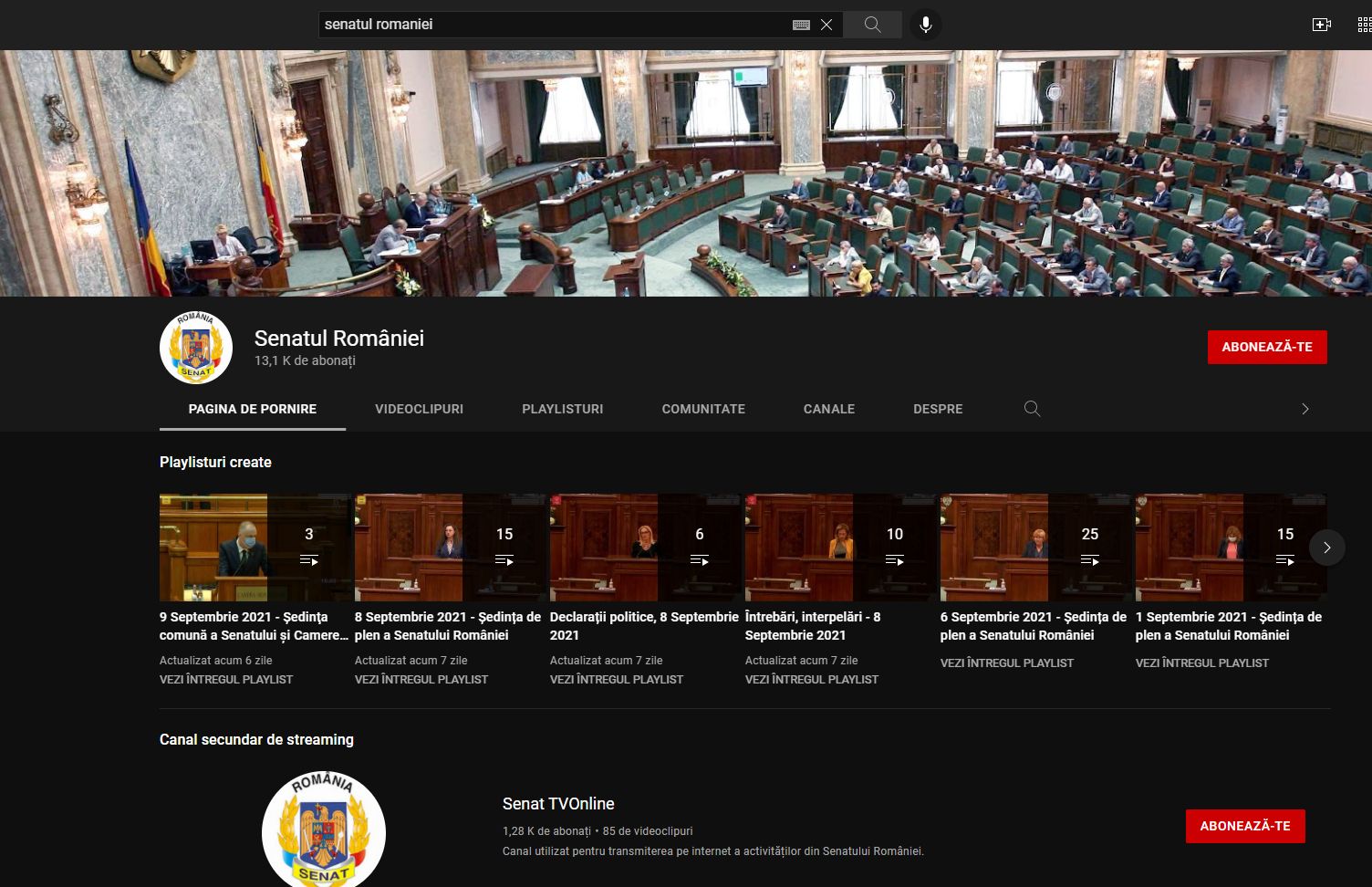Image resolution: width=1372 pixels, height=887 pixels.
Task: Click the Senate chamber channel banner image
Action: pyautogui.click(x=686, y=173)
